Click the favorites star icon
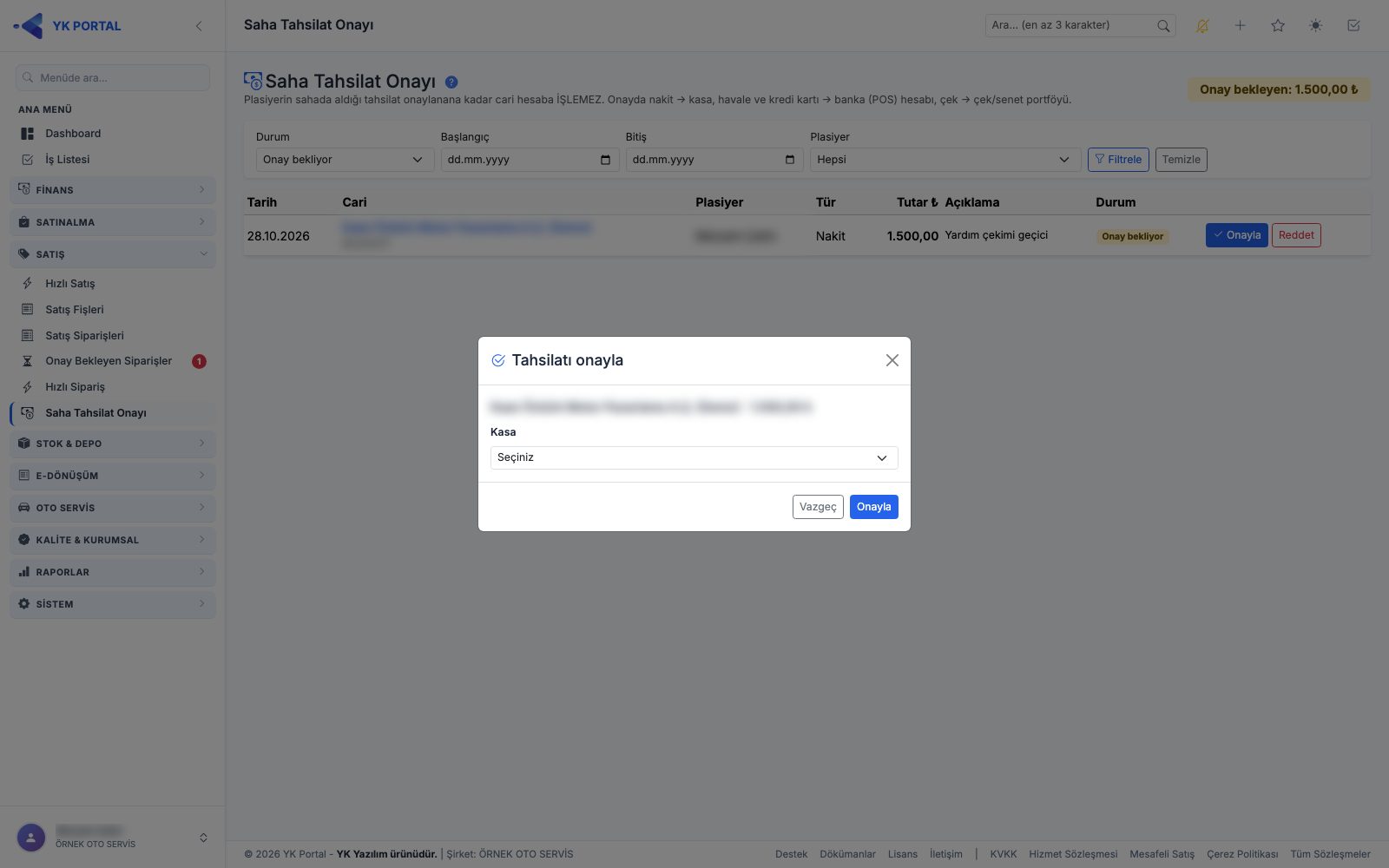1389x868 pixels. [x=1278, y=26]
